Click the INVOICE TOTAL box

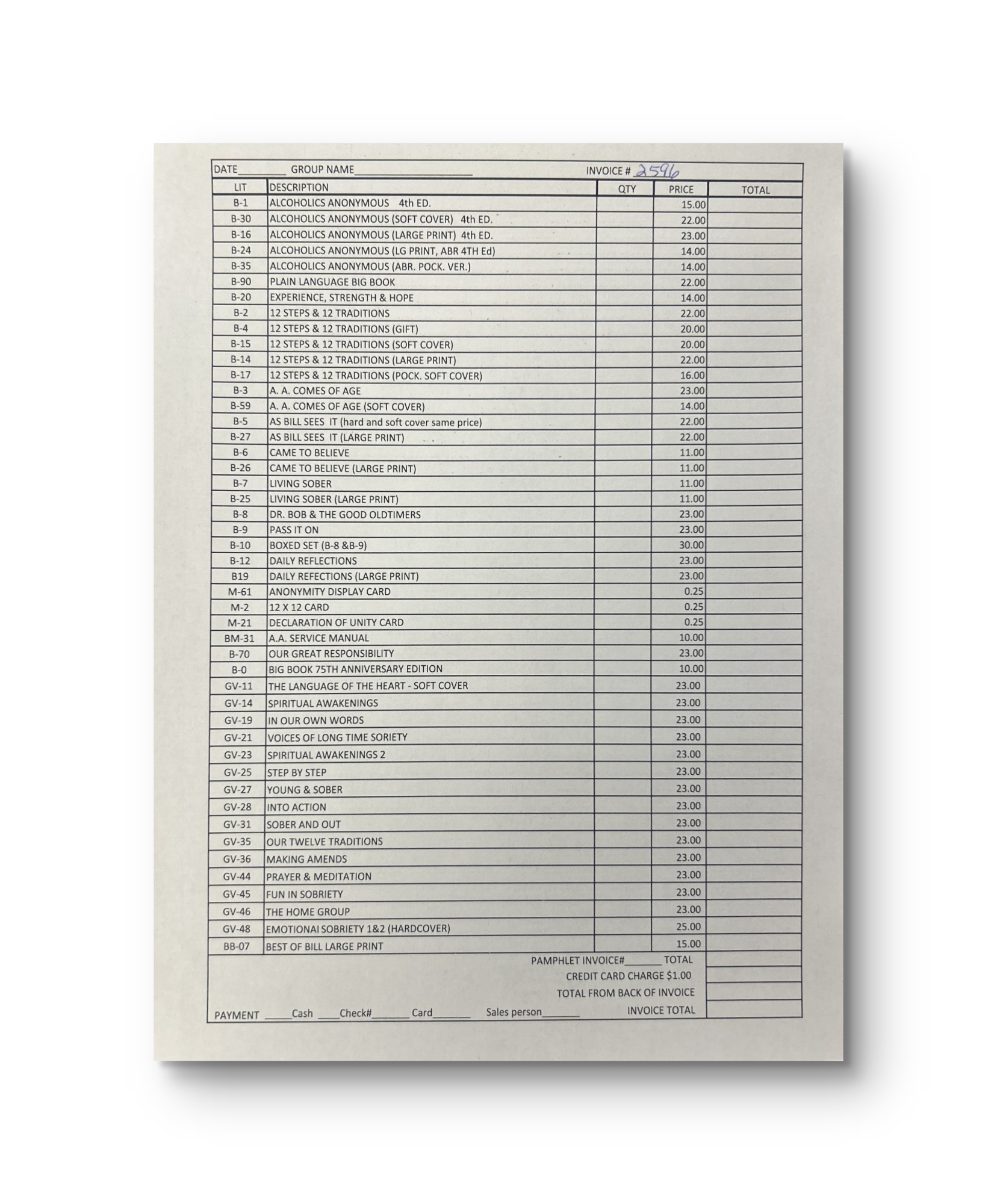753,1010
